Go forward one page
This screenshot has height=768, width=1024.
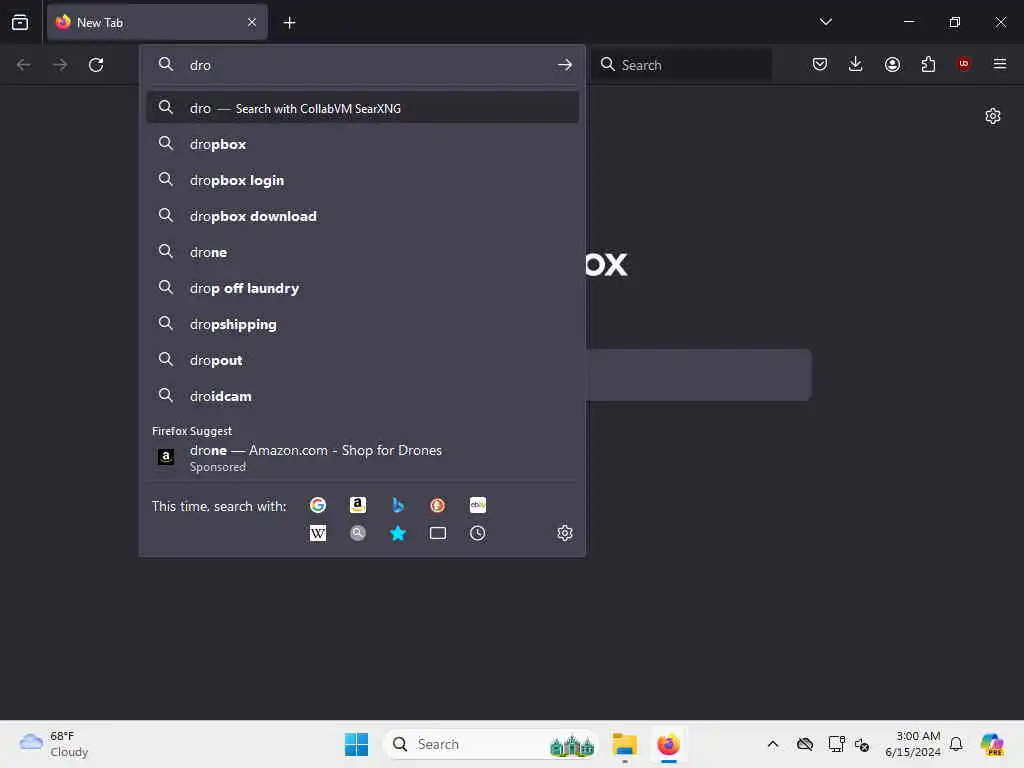tap(60, 65)
